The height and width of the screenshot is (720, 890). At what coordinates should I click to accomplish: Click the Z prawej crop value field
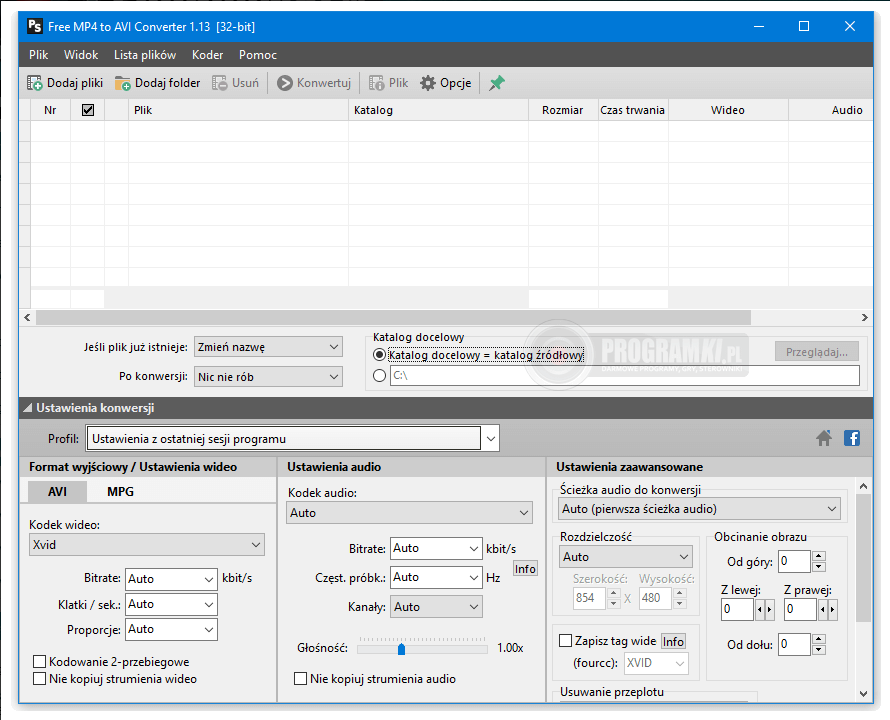(800, 610)
